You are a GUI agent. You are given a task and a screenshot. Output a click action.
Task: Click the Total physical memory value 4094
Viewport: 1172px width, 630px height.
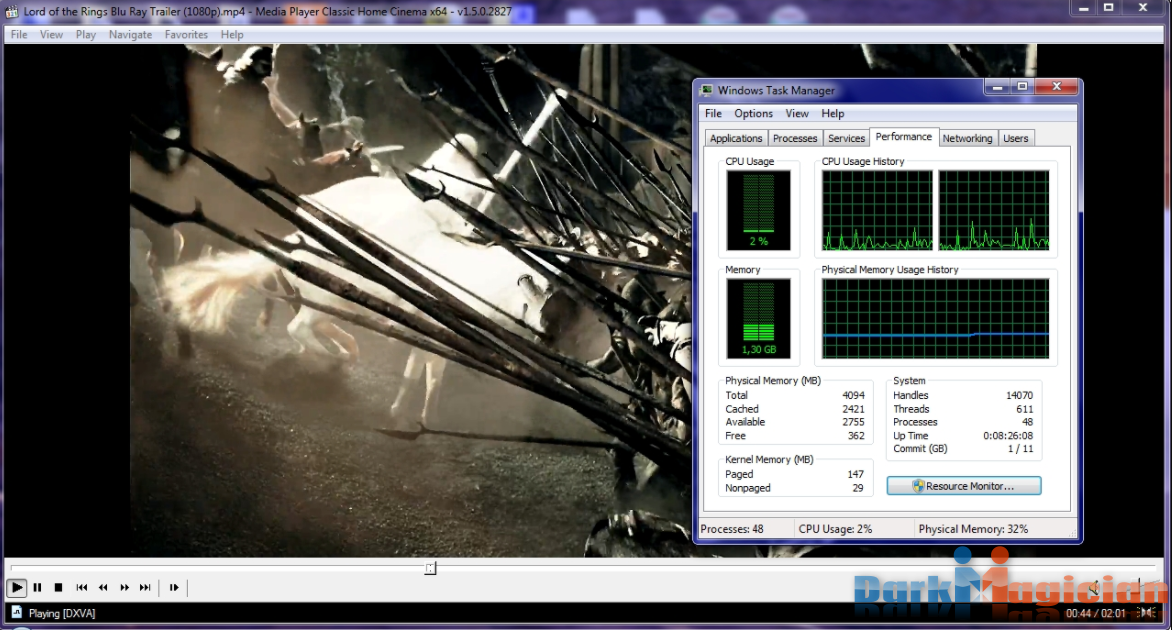pyautogui.click(x=854, y=395)
